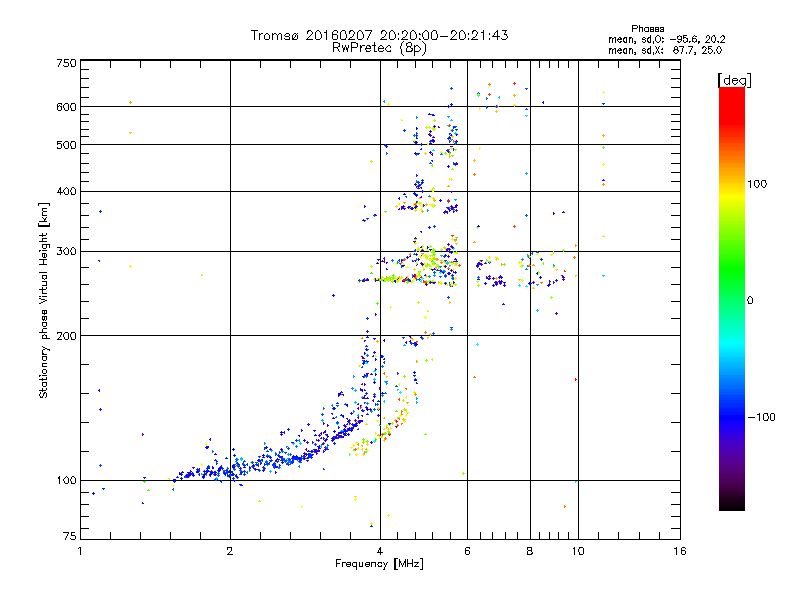Click y-axis tick label '600'
This screenshot has width=800, height=600.
click(66, 107)
